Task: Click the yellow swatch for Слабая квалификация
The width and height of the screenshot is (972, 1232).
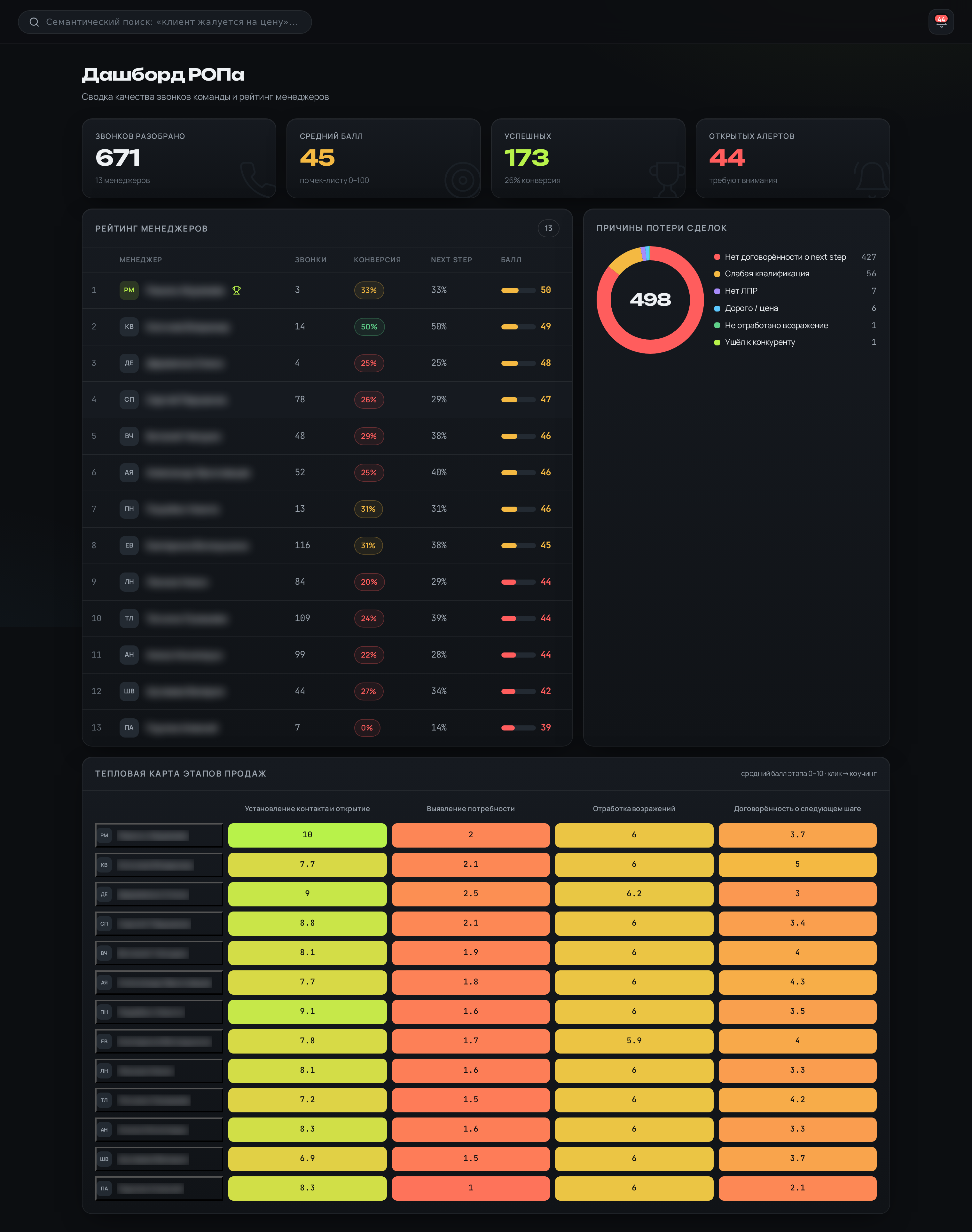Action: 717,274
